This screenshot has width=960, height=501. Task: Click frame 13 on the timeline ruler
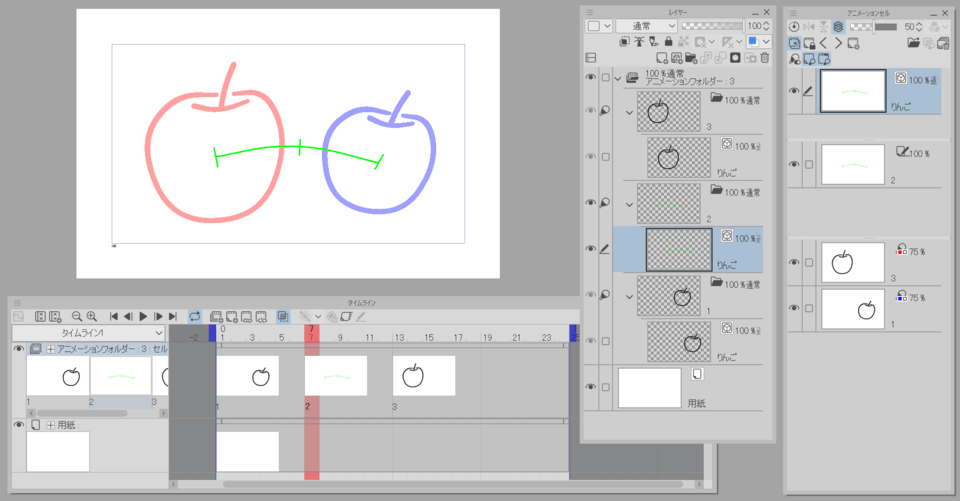tap(399, 337)
